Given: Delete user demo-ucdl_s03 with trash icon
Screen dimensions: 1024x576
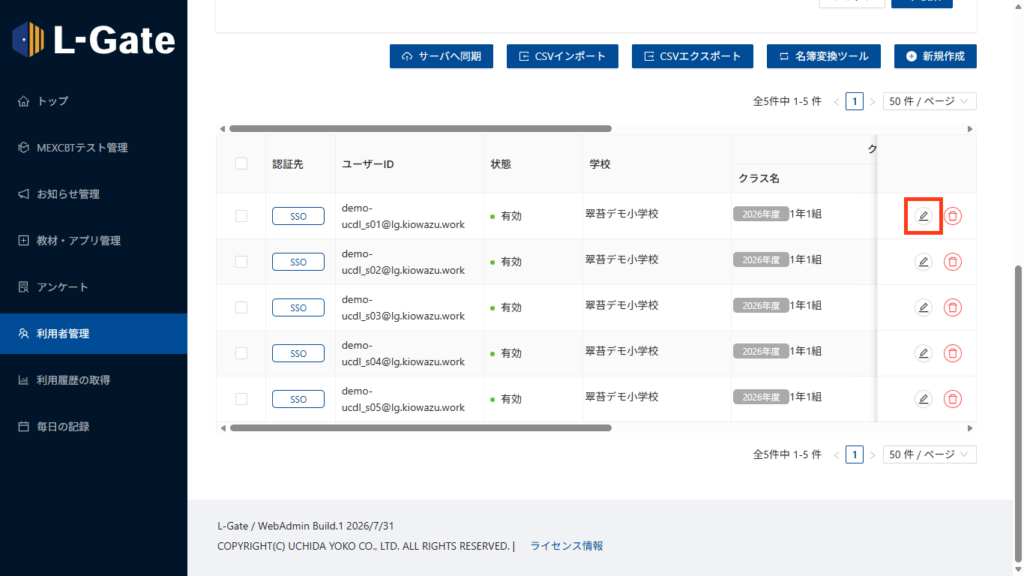Looking at the screenshot, I should (x=952, y=308).
